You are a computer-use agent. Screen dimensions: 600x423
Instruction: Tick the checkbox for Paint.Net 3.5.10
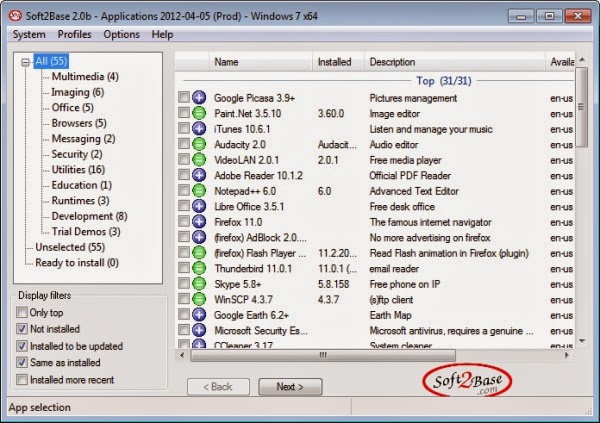point(184,112)
